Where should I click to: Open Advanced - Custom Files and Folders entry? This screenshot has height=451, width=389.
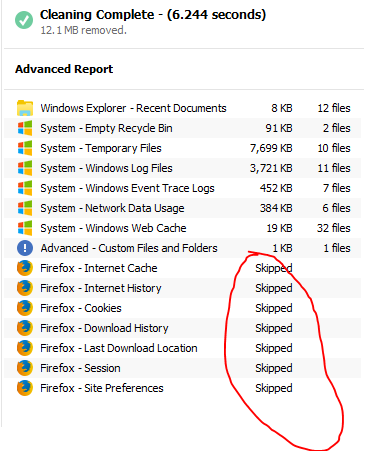(182, 248)
